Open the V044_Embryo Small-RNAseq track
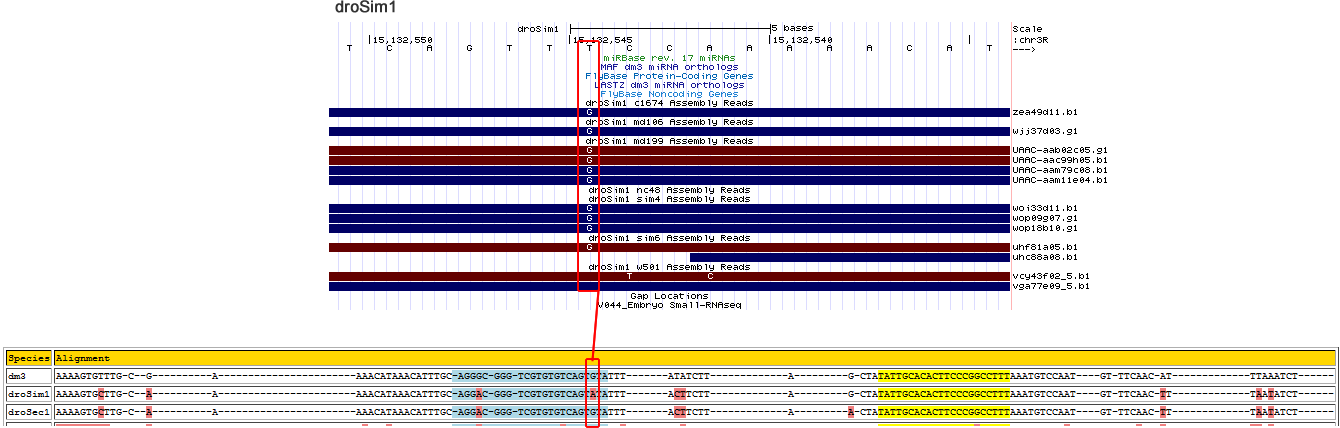The width and height of the screenshot is (1340, 428). (x=669, y=305)
